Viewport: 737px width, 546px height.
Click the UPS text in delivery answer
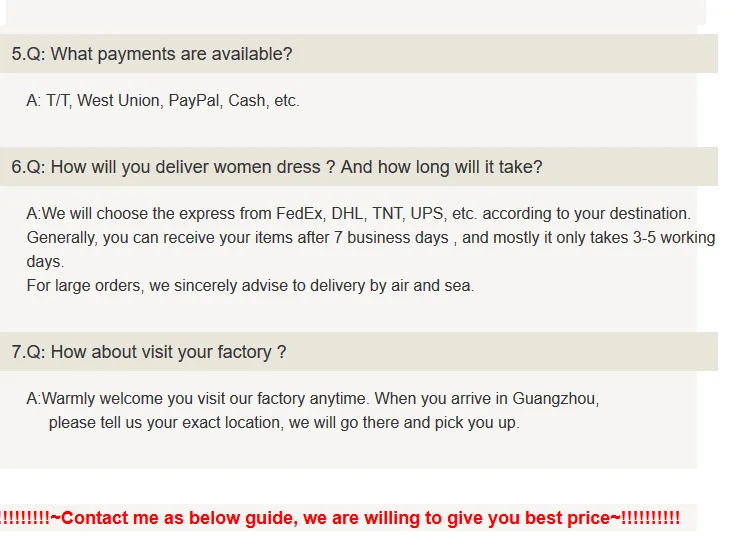[x=439, y=214]
